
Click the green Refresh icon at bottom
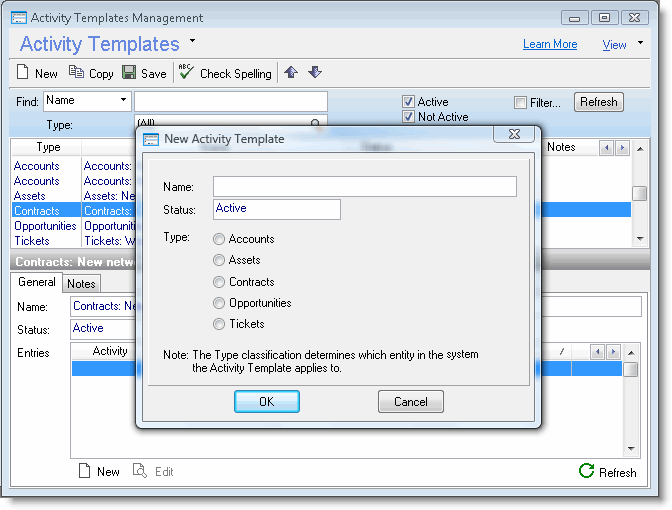click(x=587, y=471)
